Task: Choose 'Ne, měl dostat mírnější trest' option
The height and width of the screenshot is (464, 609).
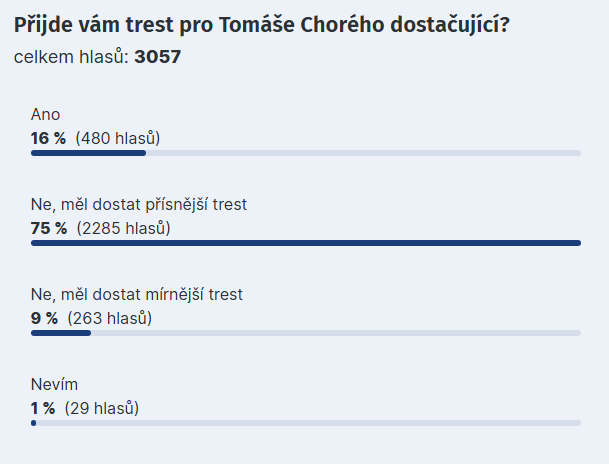Action: coord(137,295)
